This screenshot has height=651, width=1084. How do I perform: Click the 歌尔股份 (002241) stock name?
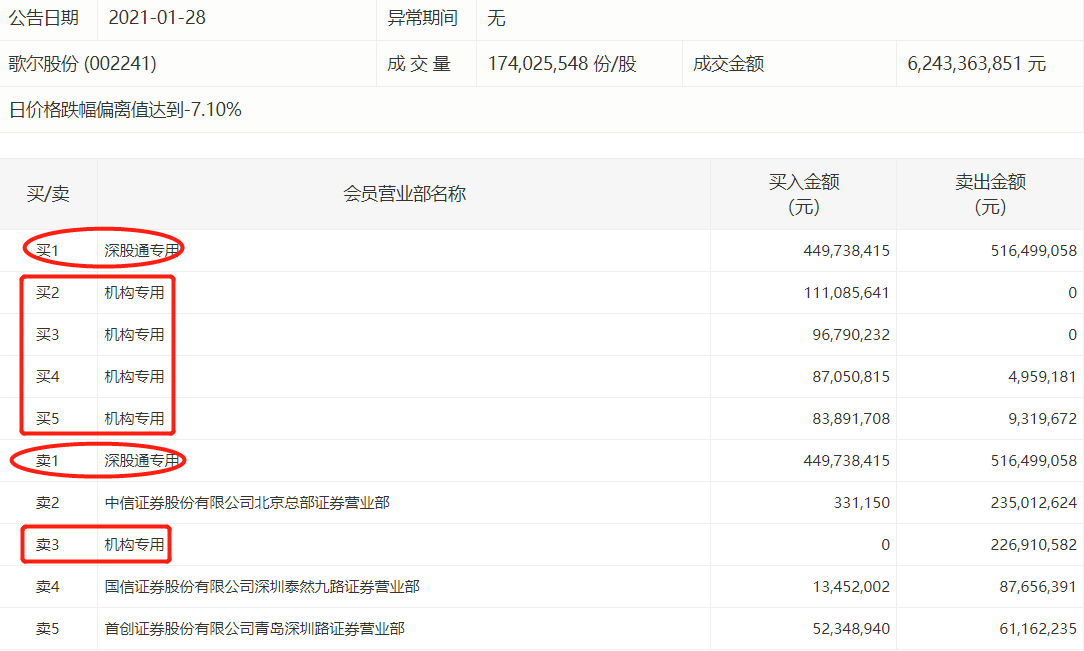[83, 64]
